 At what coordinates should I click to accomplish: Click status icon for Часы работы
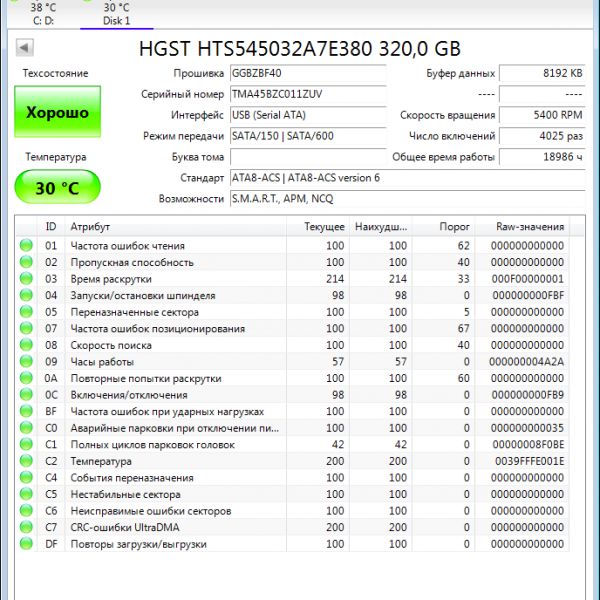click(26, 362)
